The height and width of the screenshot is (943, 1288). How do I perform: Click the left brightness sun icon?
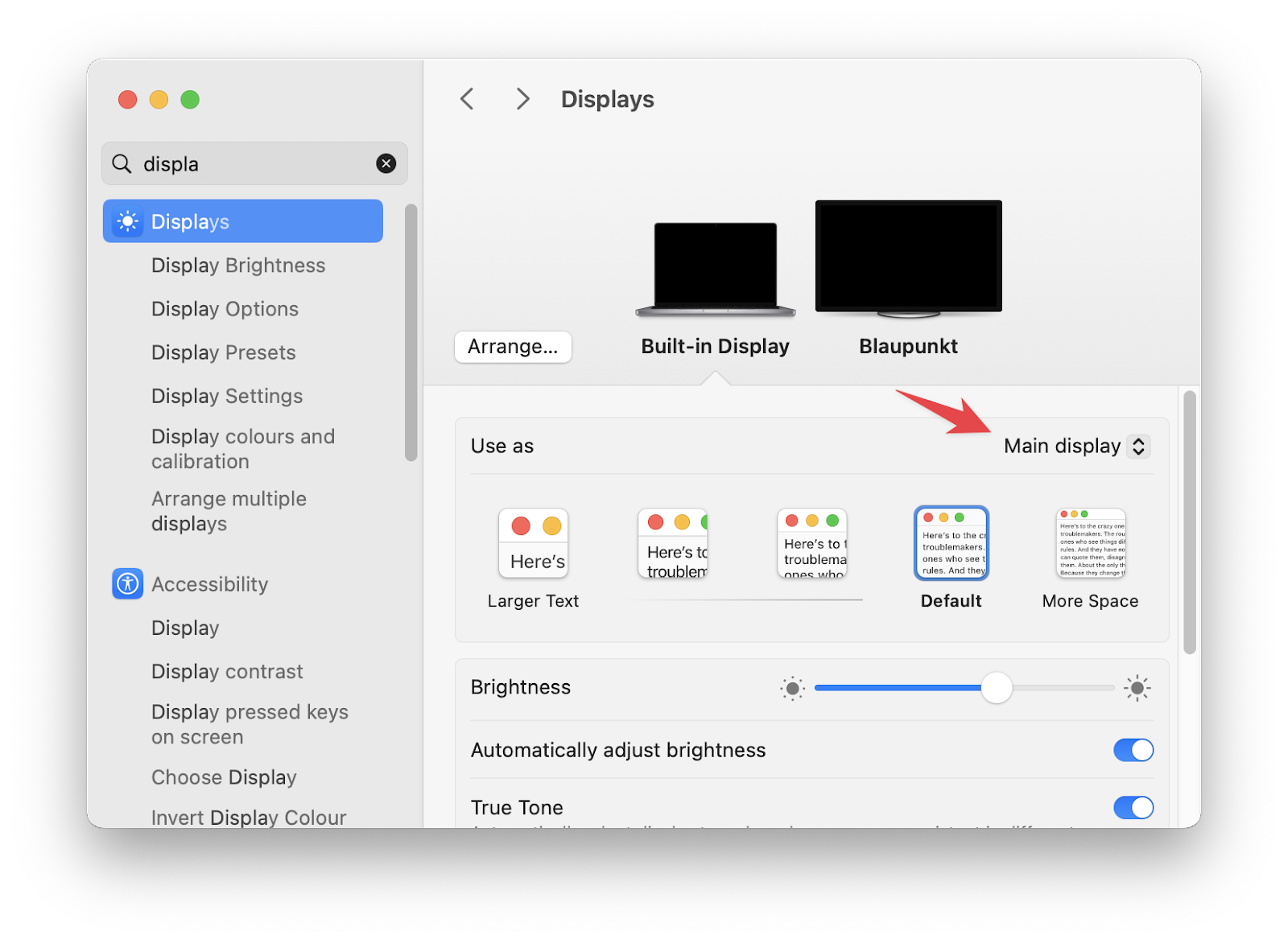(x=793, y=688)
